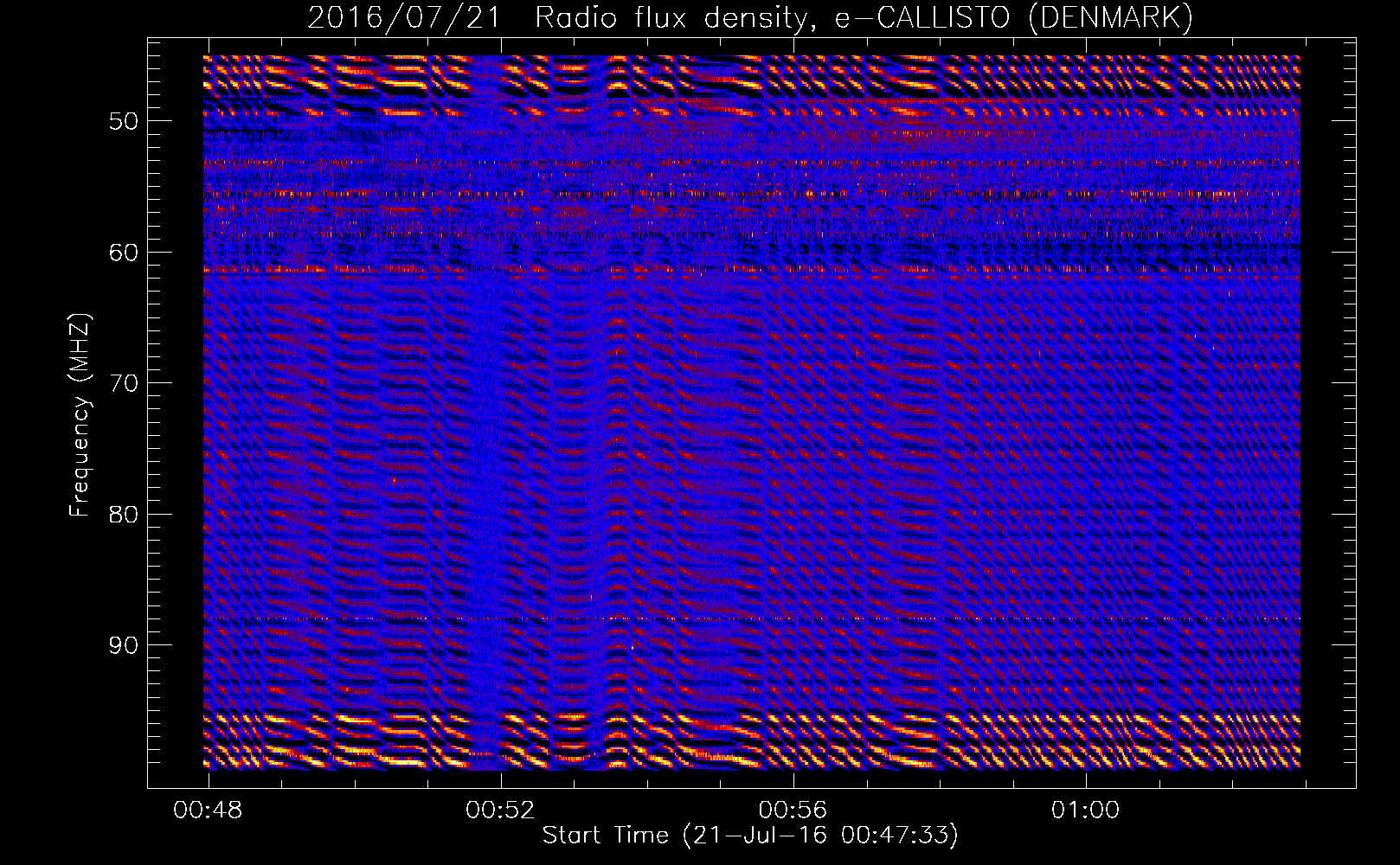Click the 00:52 time tick label
1400x865 pixels.
coord(500,811)
